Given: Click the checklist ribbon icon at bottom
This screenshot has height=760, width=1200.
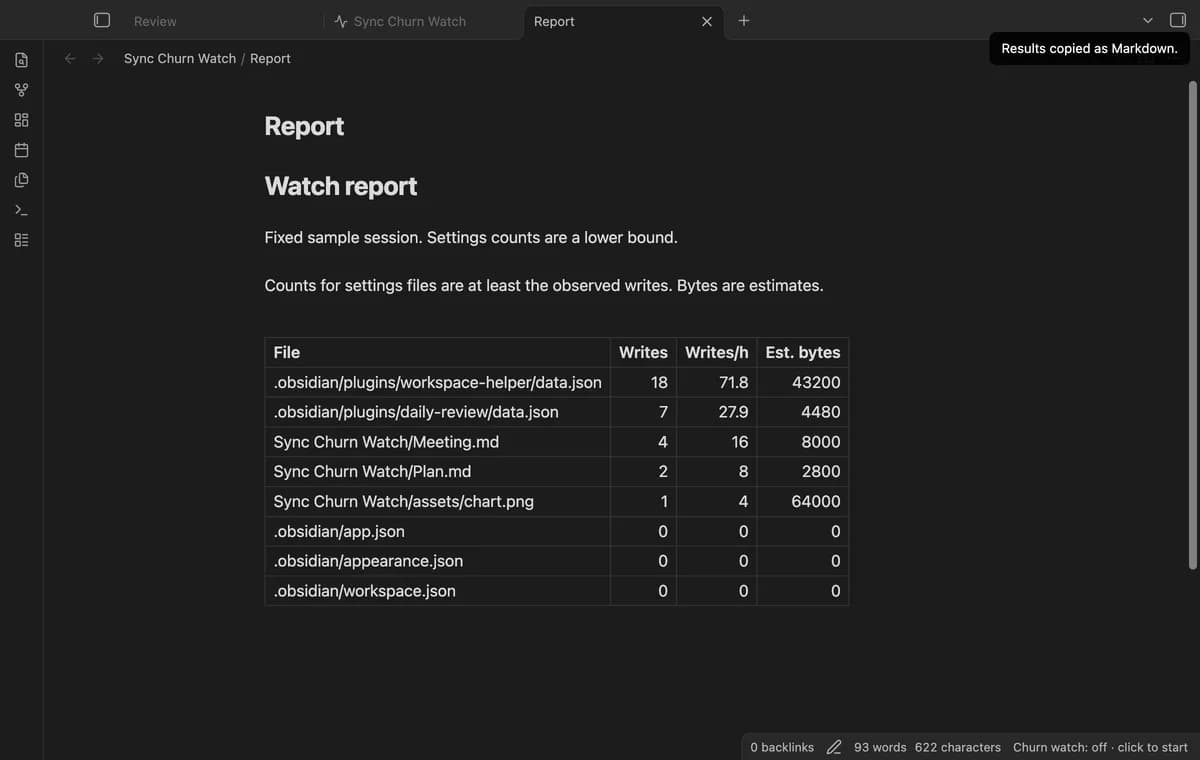Looking at the screenshot, I should [21, 240].
